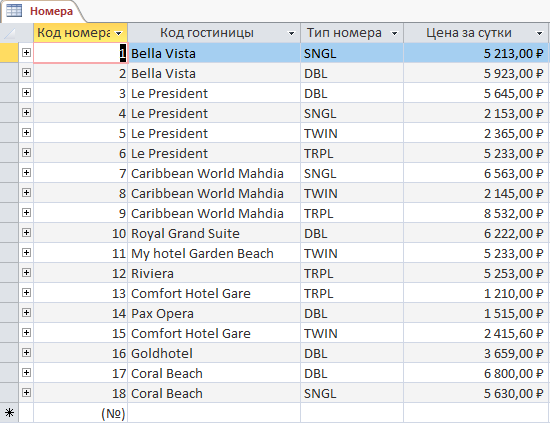Screen dimensions: 550x423
Task: Expand plus icon for record 16 Goldhotel
Action: [26, 352]
